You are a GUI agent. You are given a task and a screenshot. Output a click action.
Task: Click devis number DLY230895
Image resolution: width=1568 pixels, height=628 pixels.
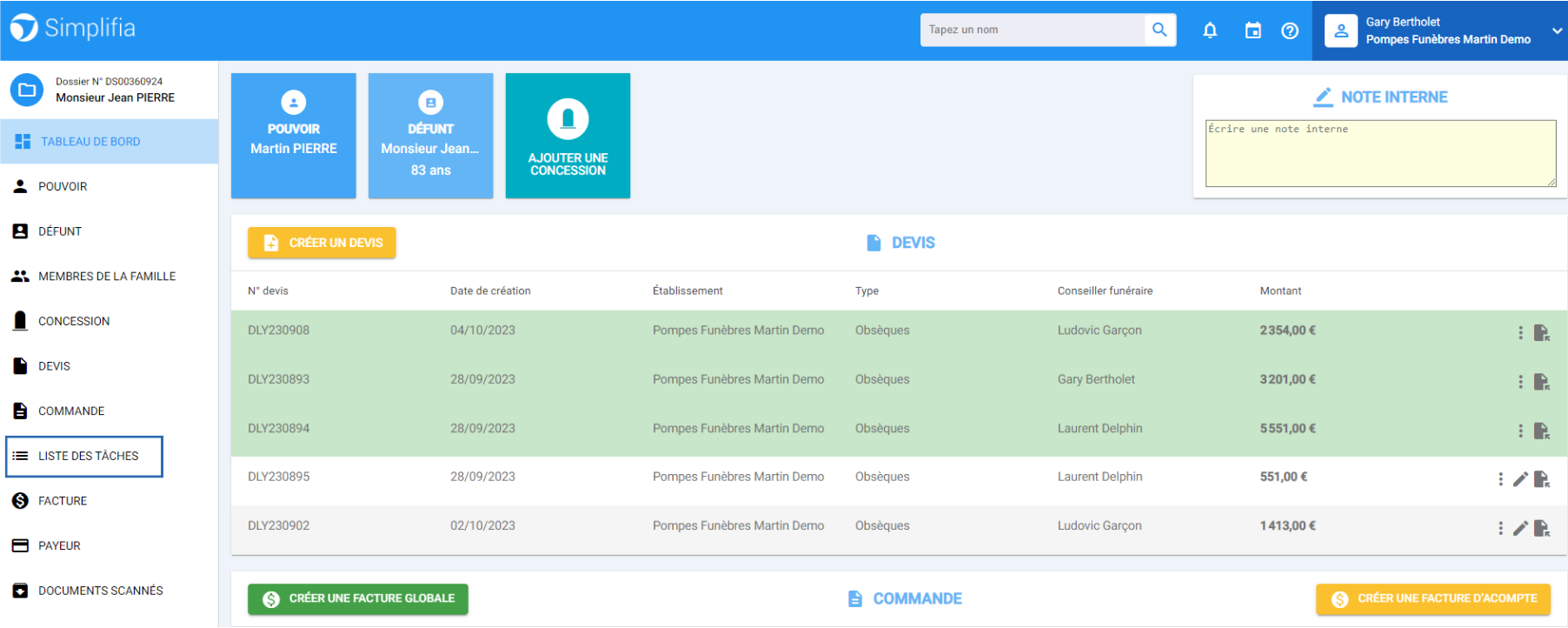pos(278,477)
